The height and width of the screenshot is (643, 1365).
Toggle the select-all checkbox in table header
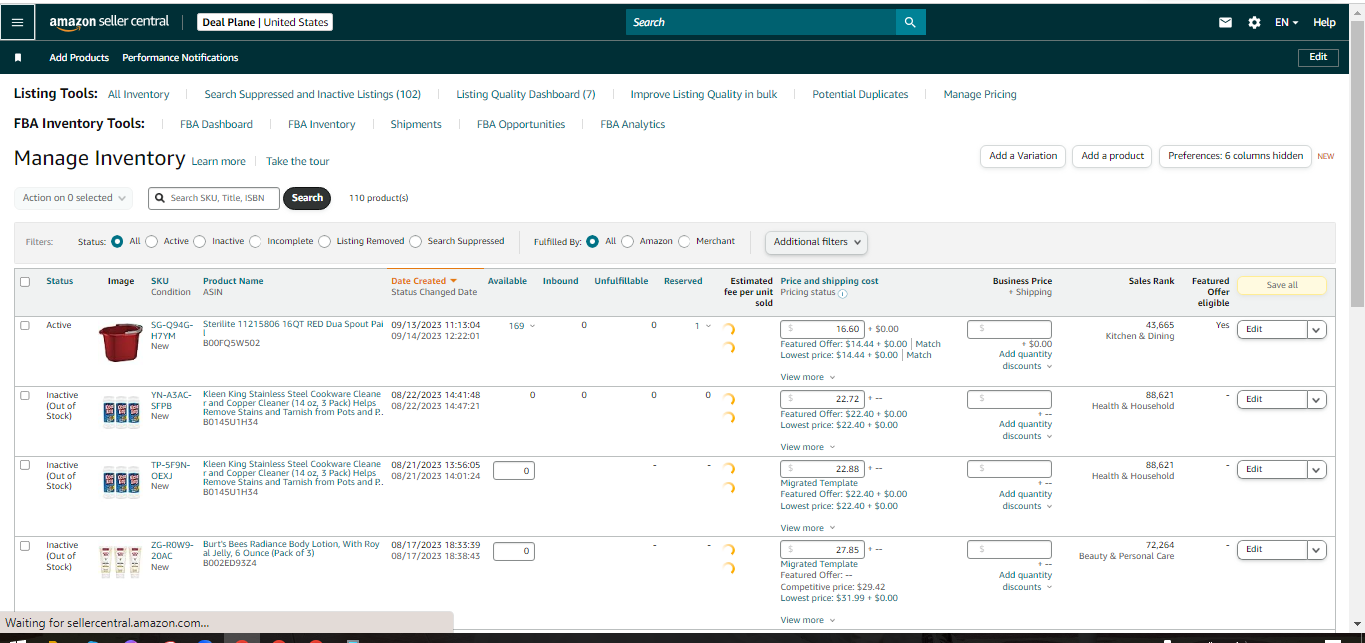click(x=25, y=282)
